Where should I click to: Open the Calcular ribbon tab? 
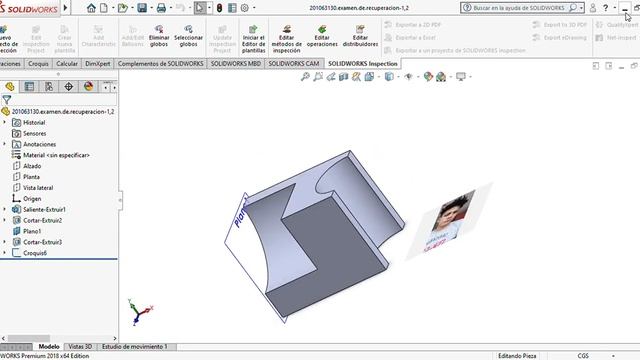(x=67, y=64)
